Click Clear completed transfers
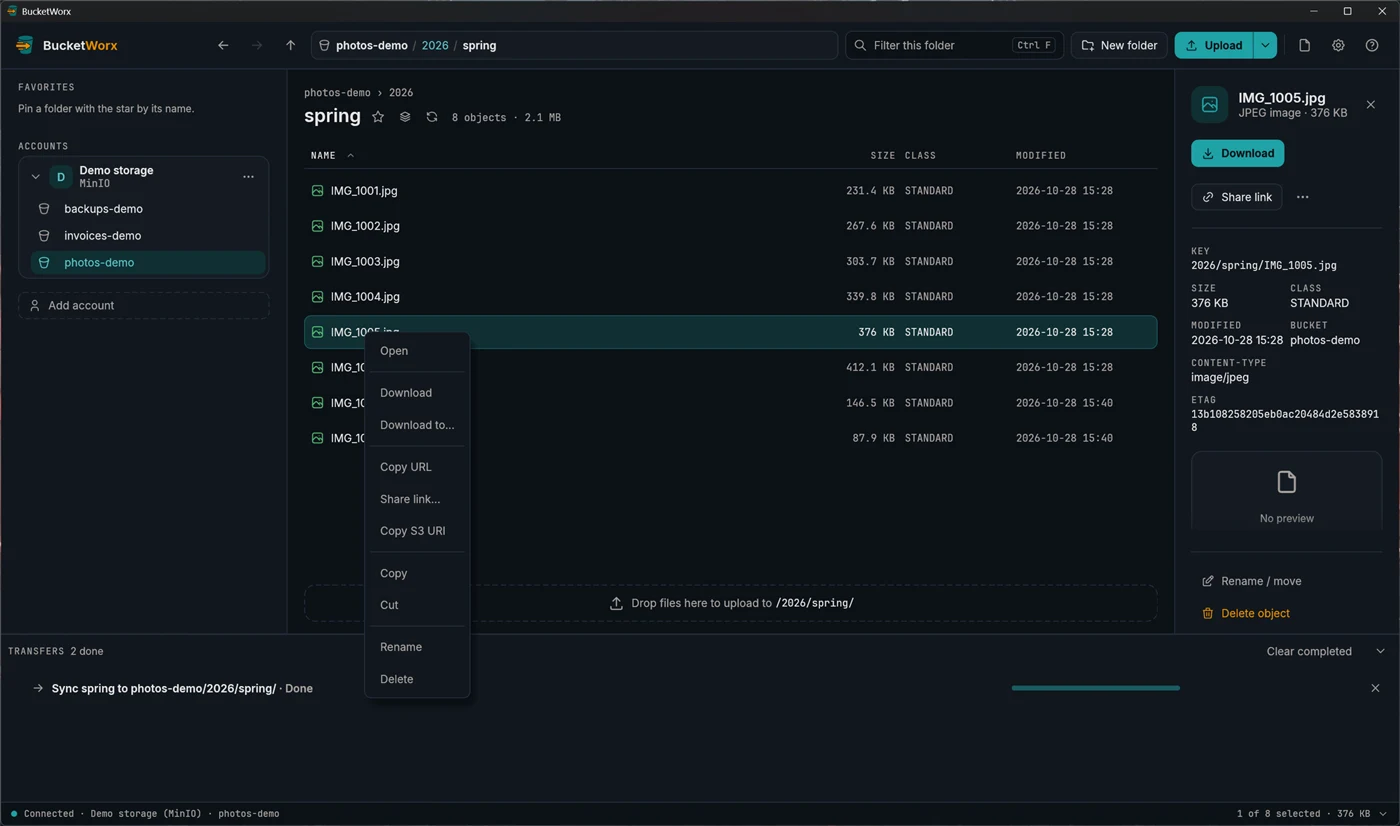1400x826 pixels. (x=1309, y=651)
